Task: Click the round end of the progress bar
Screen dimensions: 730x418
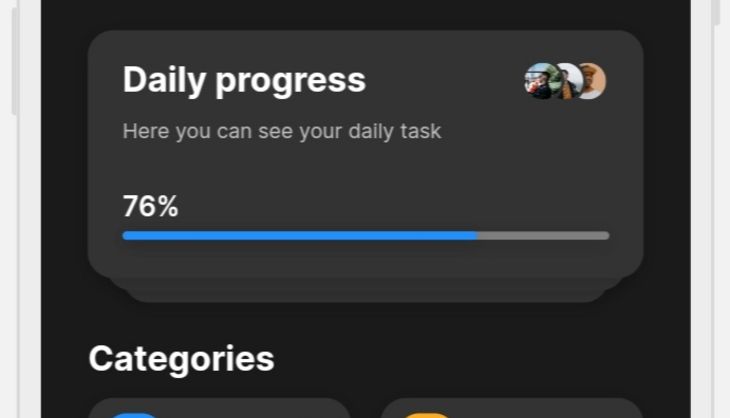Action: (605, 236)
